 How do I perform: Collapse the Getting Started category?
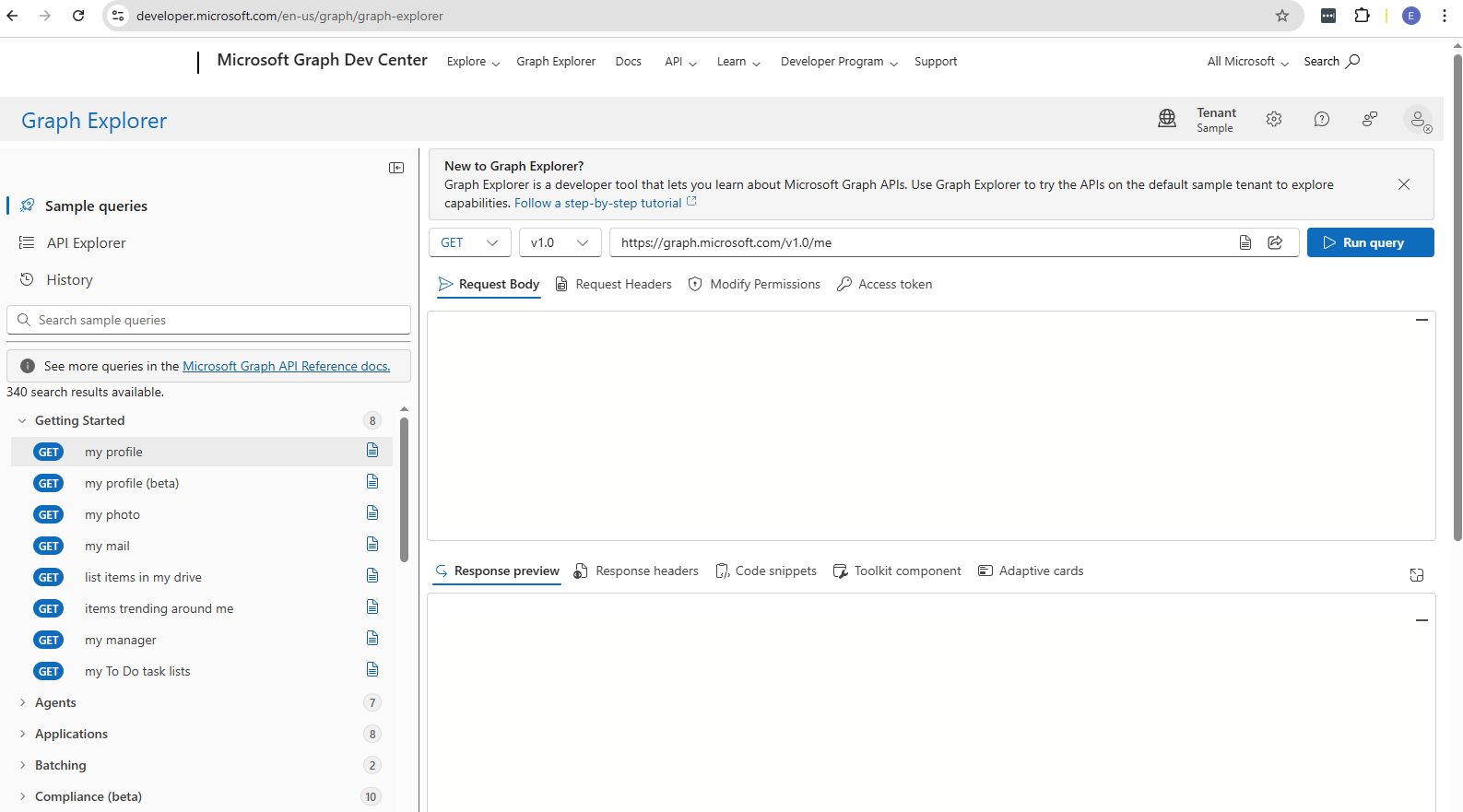[22, 420]
